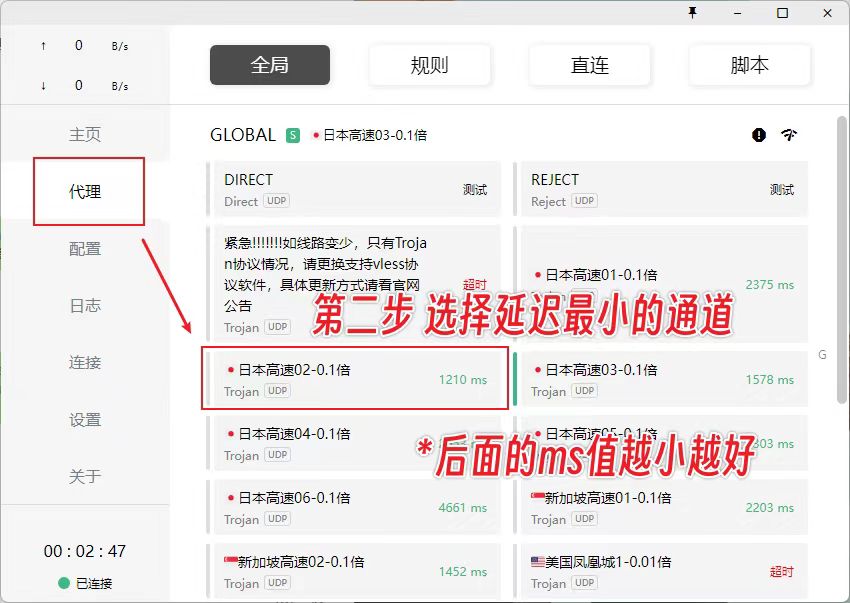This screenshot has height=603, width=850.
Task: Select the 日本高速06-0.1倍 node
Action: pyautogui.click(x=353, y=507)
